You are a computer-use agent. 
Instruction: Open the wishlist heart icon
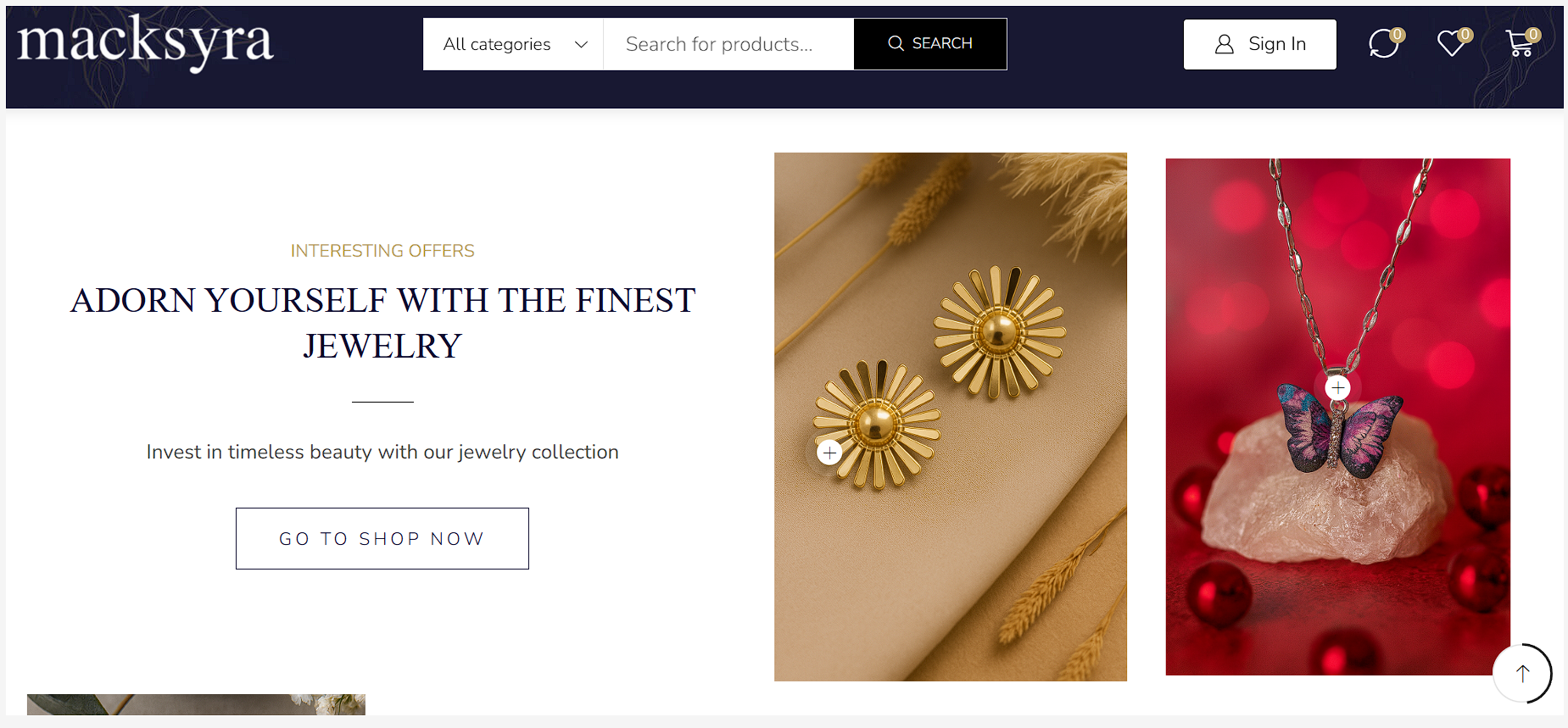tap(1451, 43)
